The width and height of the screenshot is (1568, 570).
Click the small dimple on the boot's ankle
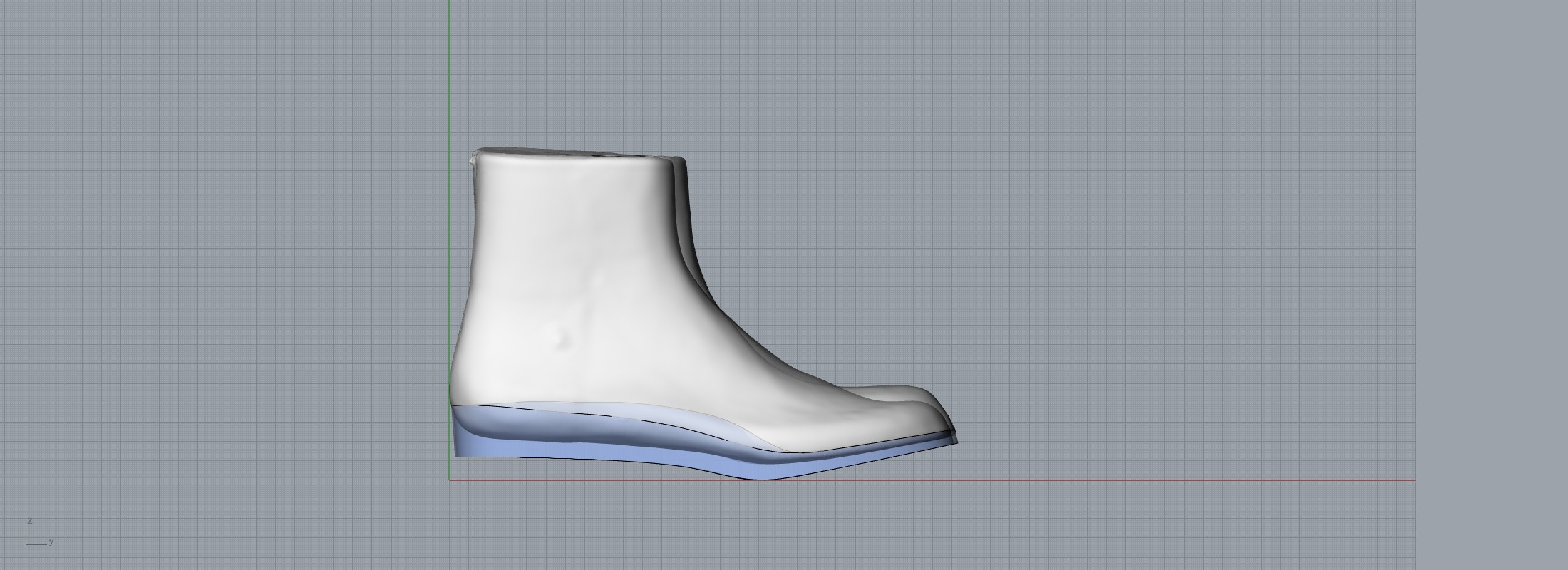564,341
